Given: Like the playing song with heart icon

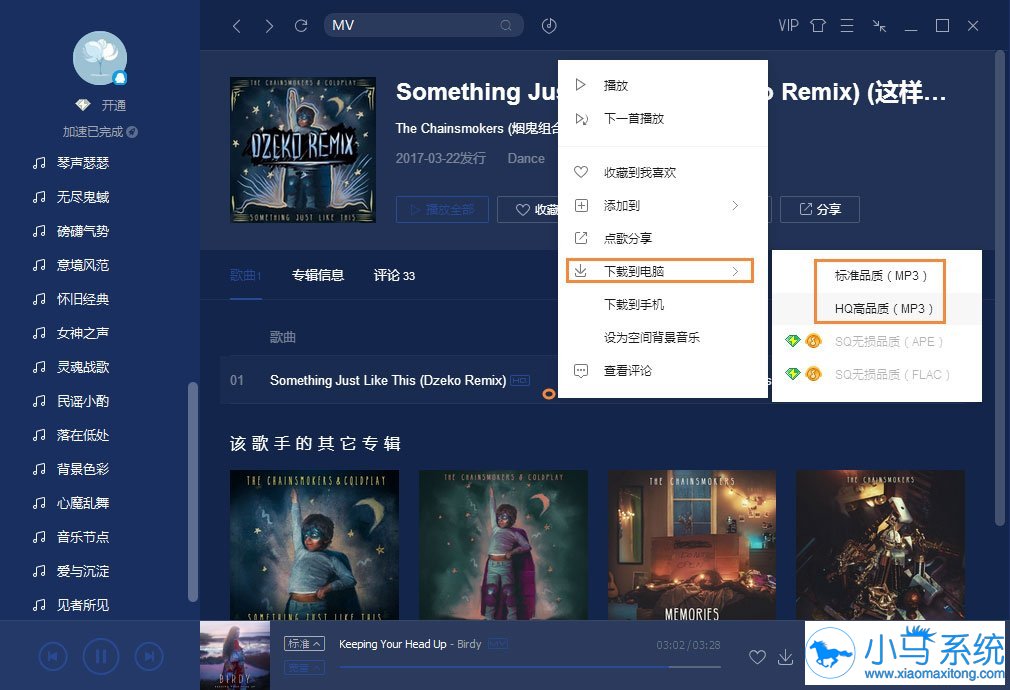Looking at the screenshot, I should [758, 657].
